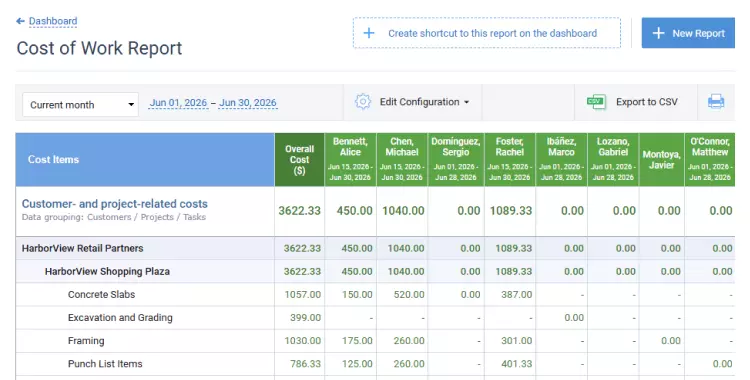Select the Bennett, Alice column header
This screenshot has width=750, height=380.
[350, 160]
